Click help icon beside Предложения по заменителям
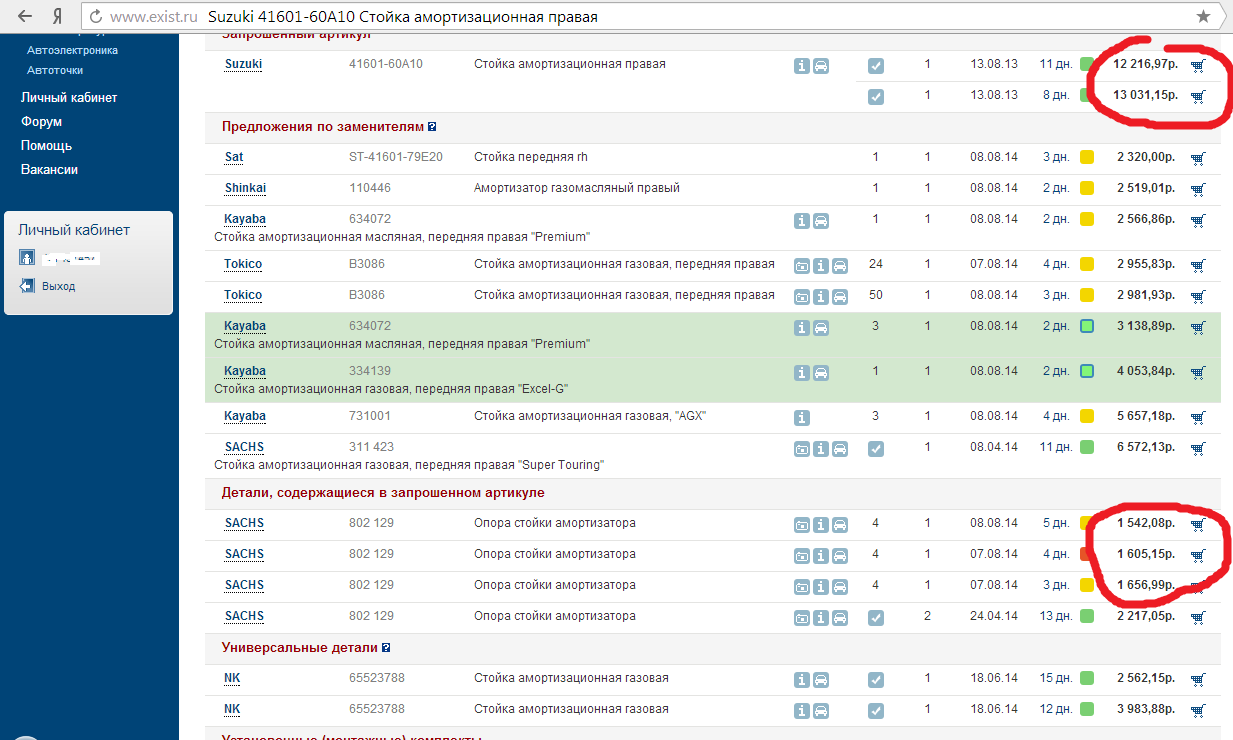Screen dimensions: 1233x740 click(x=432, y=127)
